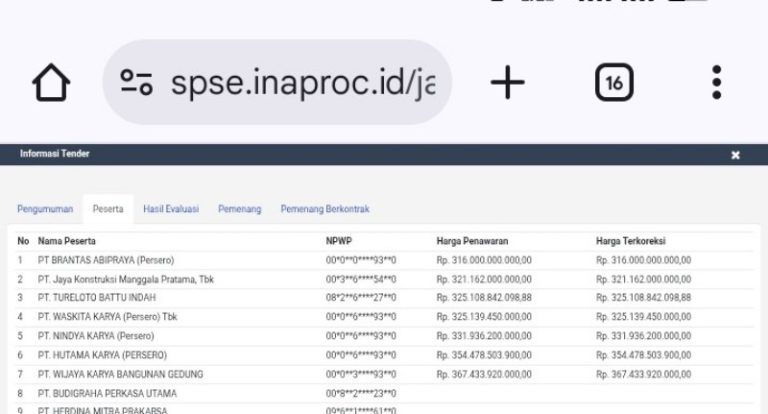Image resolution: width=768 pixels, height=414 pixels.
Task: Select PT BRANTAS ABIPRAYA (Persero) row name
Action: click(106, 260)
